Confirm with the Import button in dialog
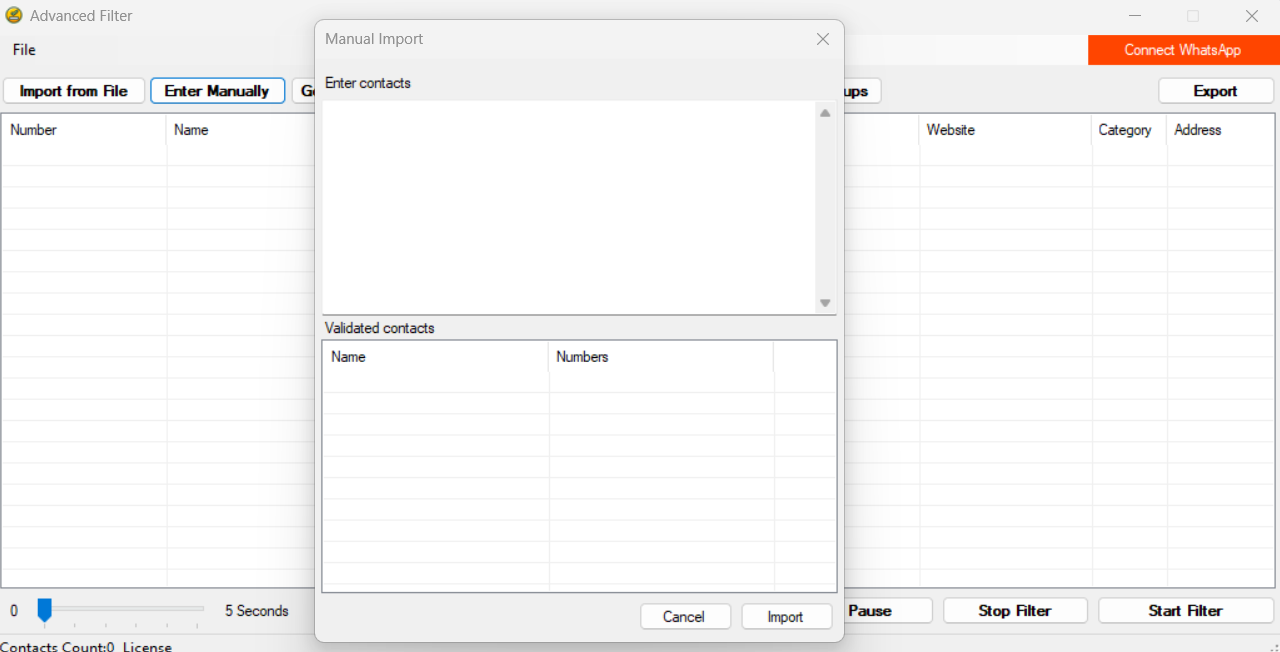Viewport: 1280px width, 652px height. 786,617
